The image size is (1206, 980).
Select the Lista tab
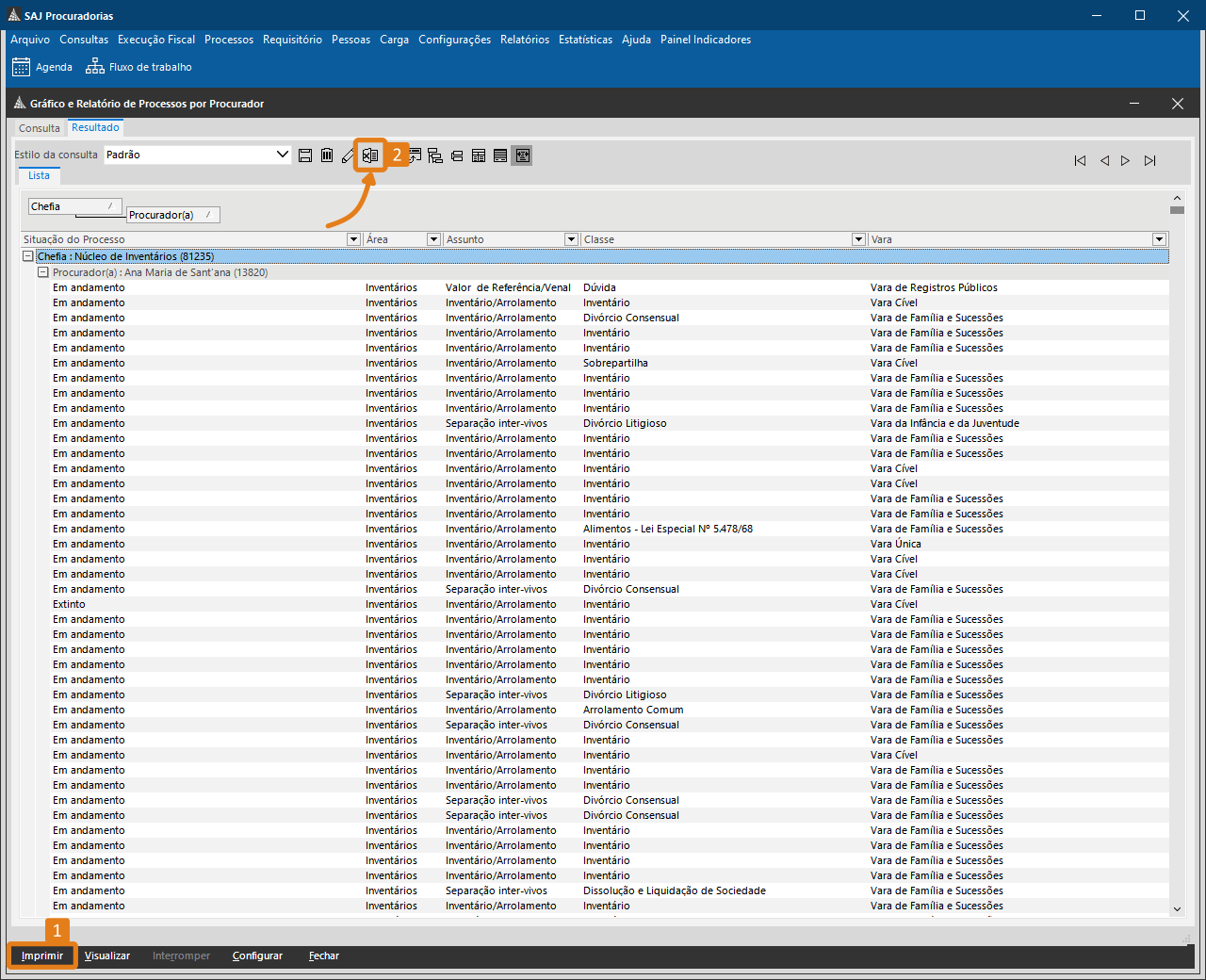point(39,175)
